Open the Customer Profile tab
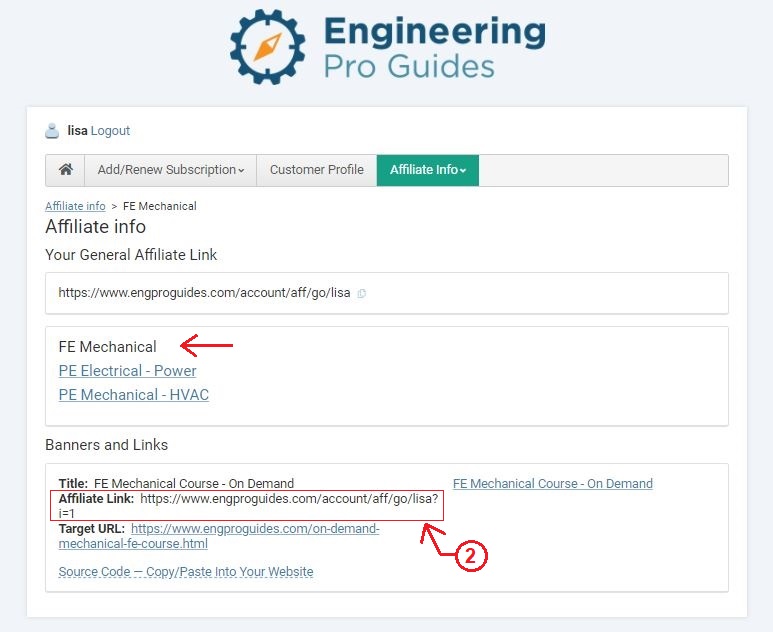Screen dimensions: 773x632 [x=316, y=170]
